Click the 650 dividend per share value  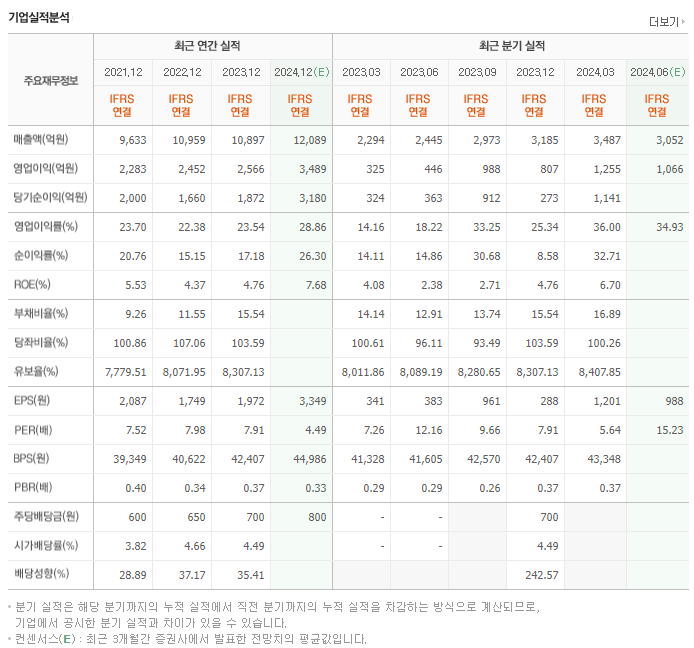[x=197, y=517]
